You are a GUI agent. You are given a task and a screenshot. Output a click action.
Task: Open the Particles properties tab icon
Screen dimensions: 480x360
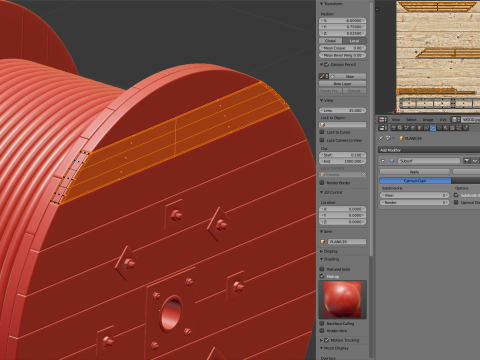(x=459, y=128)
